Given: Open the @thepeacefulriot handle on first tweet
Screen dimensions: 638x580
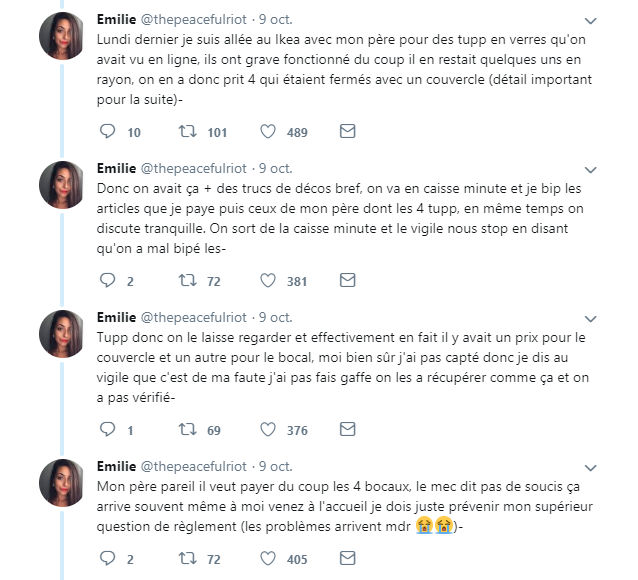Looking at the screenshot, I should pos(193,20).
